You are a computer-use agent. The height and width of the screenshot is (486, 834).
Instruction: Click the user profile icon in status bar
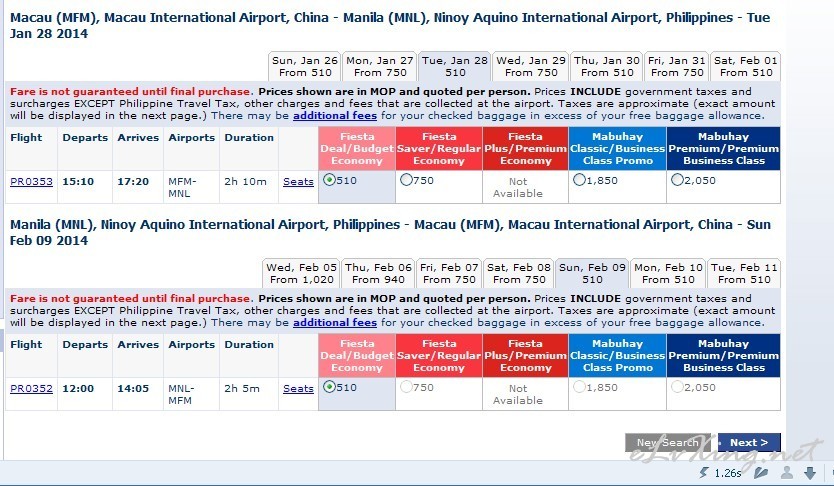[787, 472]
